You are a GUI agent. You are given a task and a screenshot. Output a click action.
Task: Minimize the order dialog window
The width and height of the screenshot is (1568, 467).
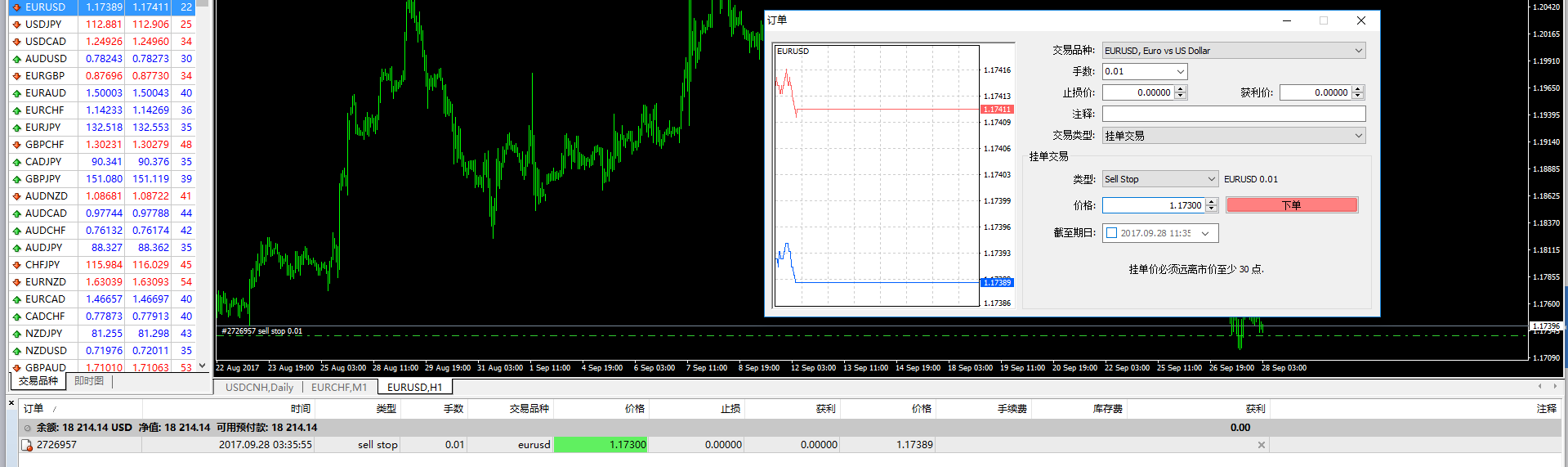1287,20
